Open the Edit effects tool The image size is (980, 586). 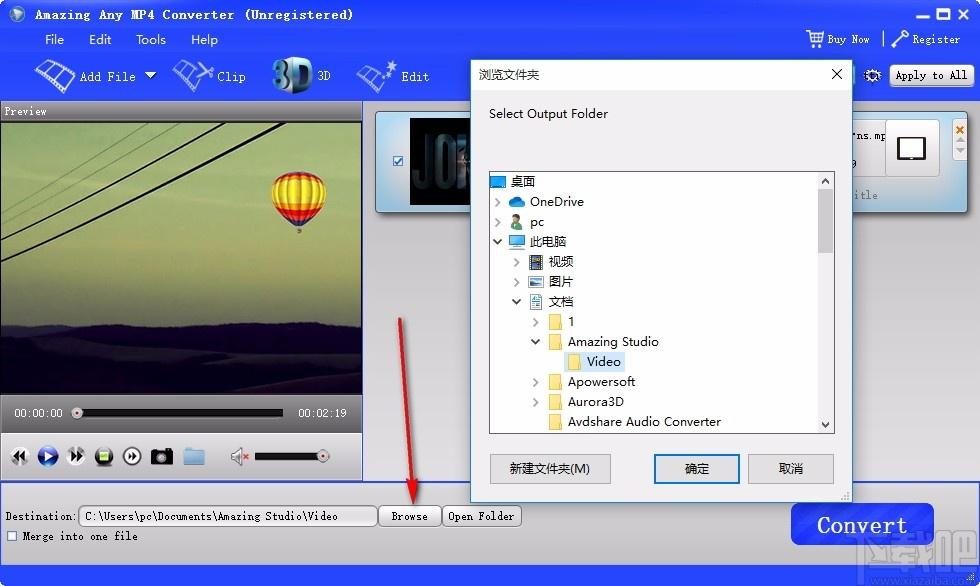pos(392,76)
